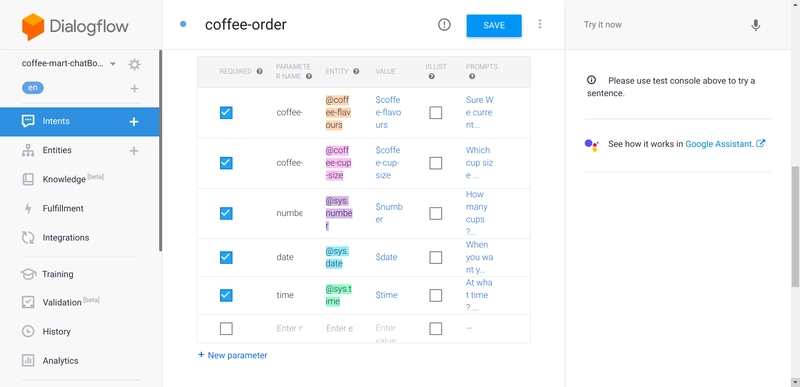Open agent settings gear icon
This screenshot has width=800, height=387.
click(134, 64)
